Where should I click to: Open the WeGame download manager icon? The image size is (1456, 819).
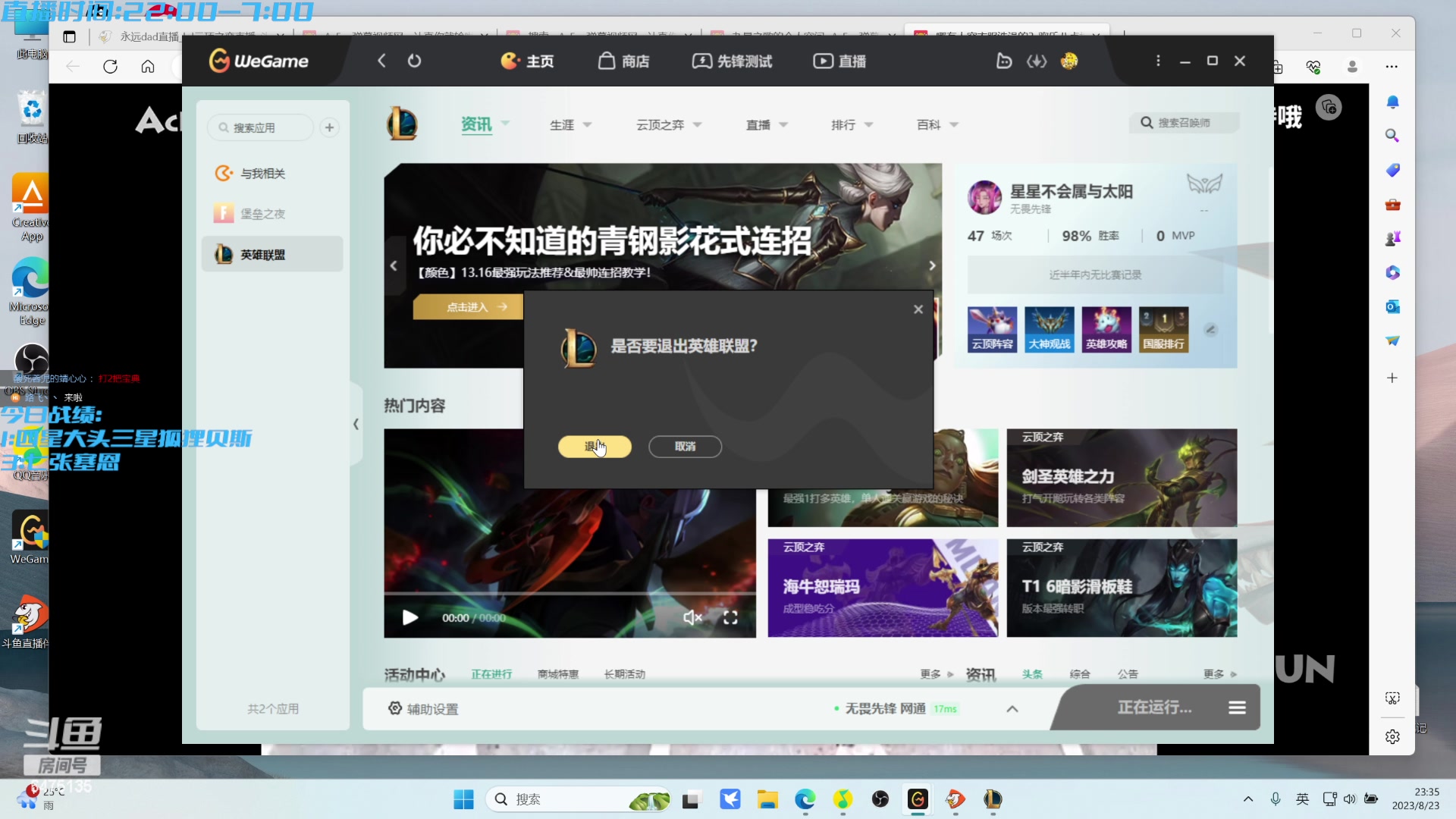tap(1037, 61)
